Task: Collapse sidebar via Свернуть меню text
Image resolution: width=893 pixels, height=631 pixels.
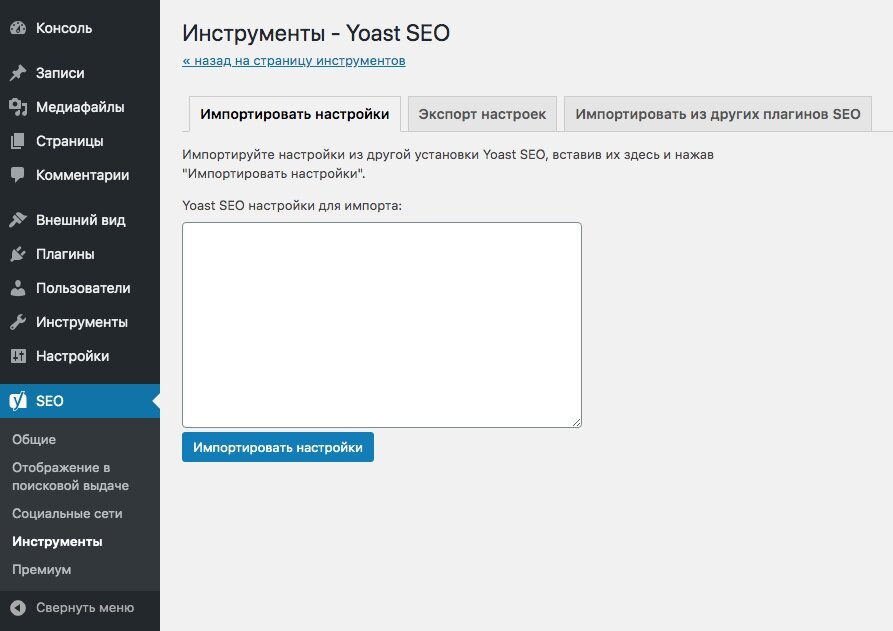Action: click(85, 608)
